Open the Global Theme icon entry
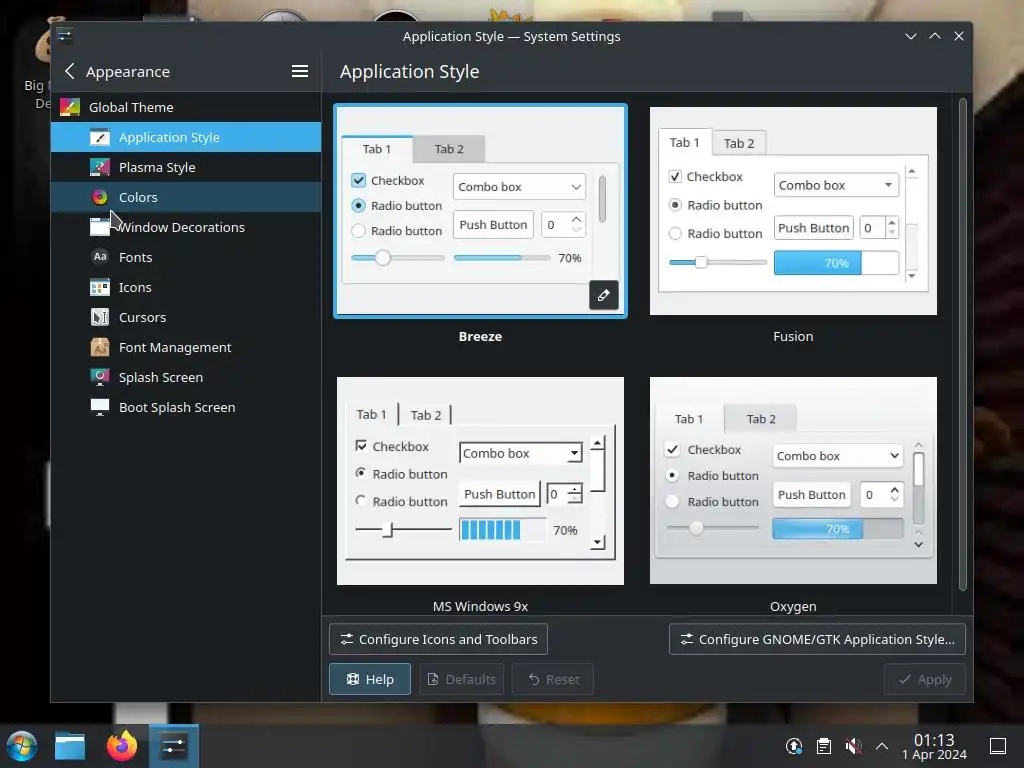1024x768 pixels. tap(70, 107)
